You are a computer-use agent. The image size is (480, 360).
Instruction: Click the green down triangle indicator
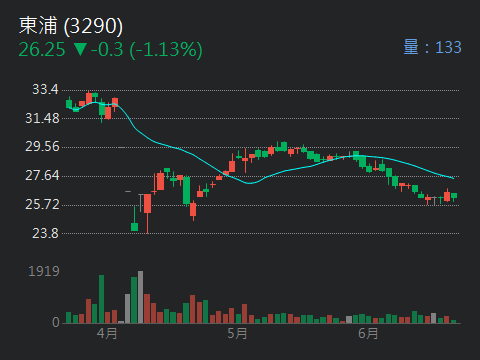pos(80,49)
